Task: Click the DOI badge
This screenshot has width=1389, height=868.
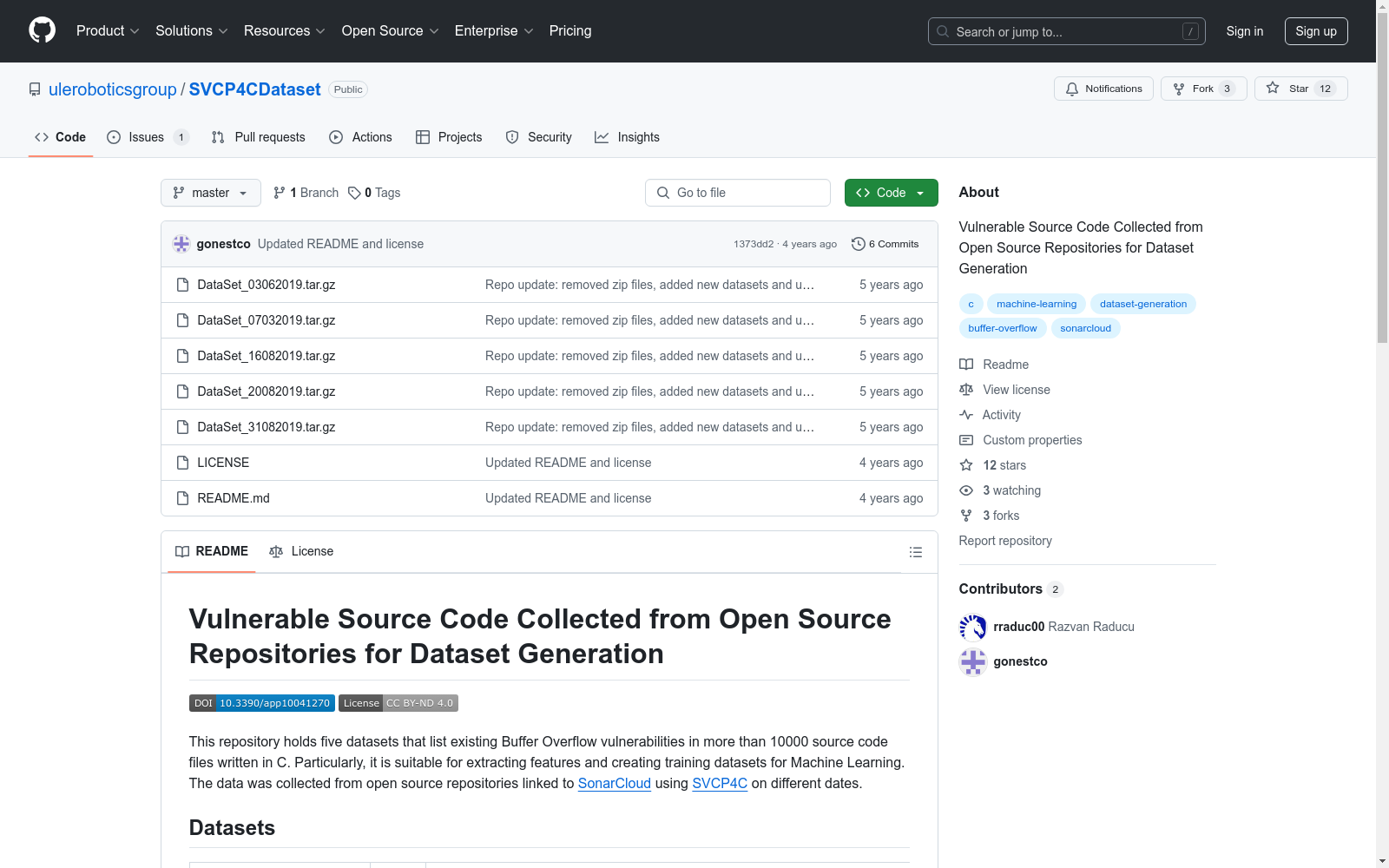Action: pos(261,703)
